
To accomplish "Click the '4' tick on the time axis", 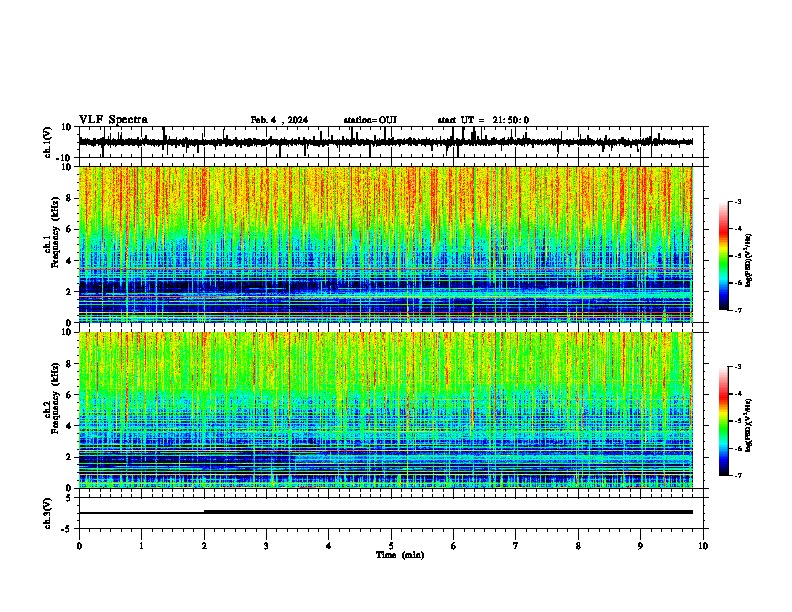I will tap(329, 546).
